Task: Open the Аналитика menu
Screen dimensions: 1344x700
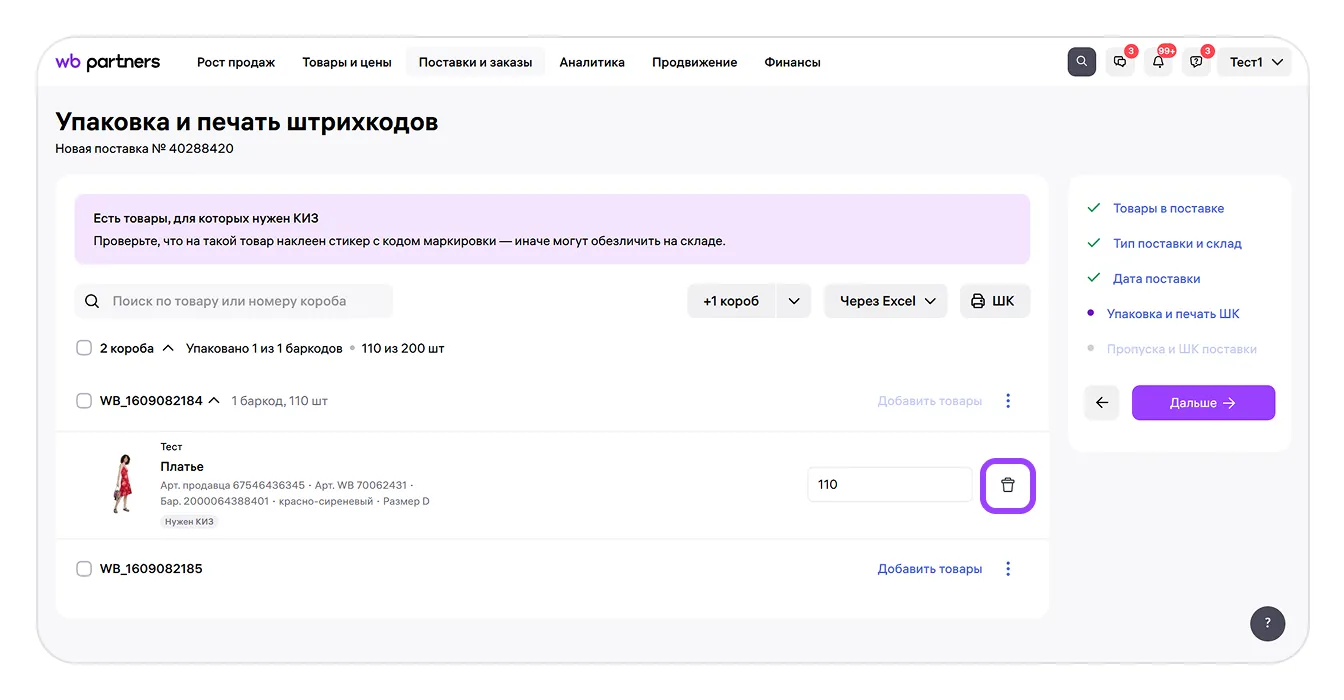Action: (592, 62)
